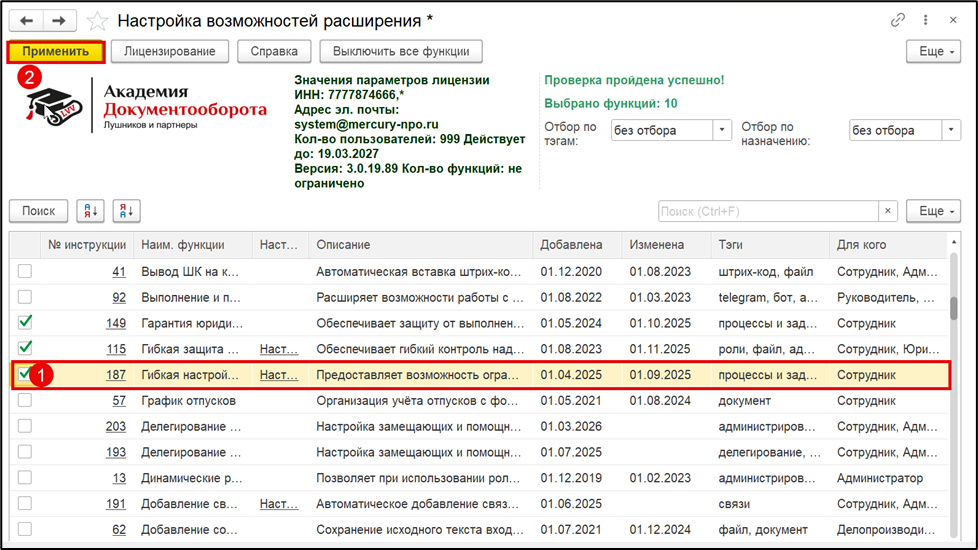Sort by № инструкции column header

pos(87,244)
